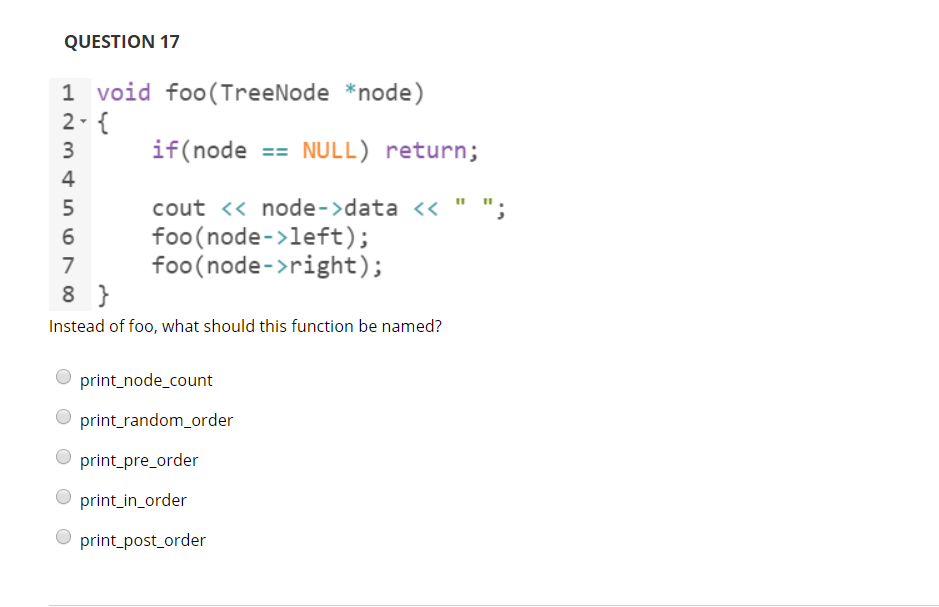939x607 pixels.
Task: Click line number 5 in the gutter
Action: pos(68,208)
